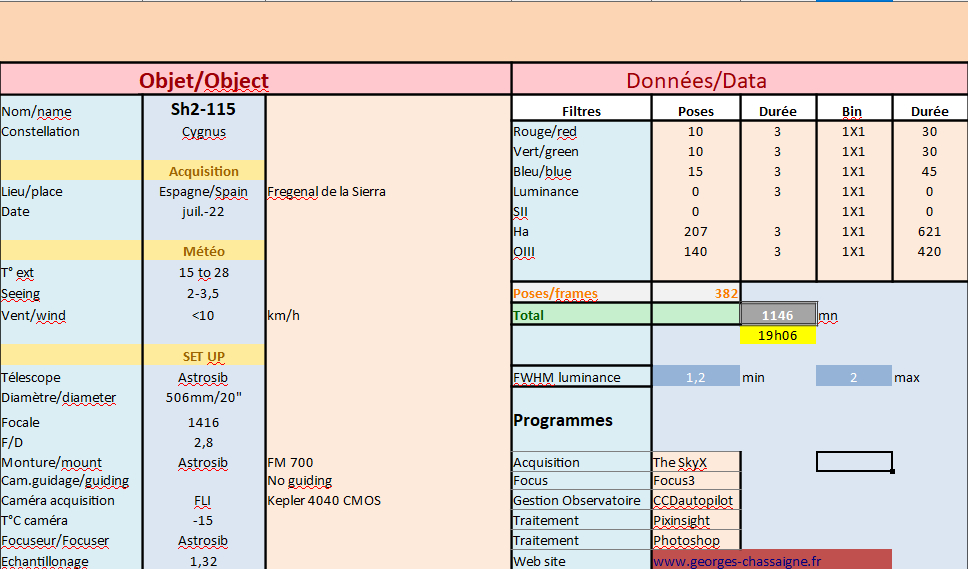Select the Bleu/blue filter label
The width and height of the screenshot is (968, 569).
pos(582,172)
